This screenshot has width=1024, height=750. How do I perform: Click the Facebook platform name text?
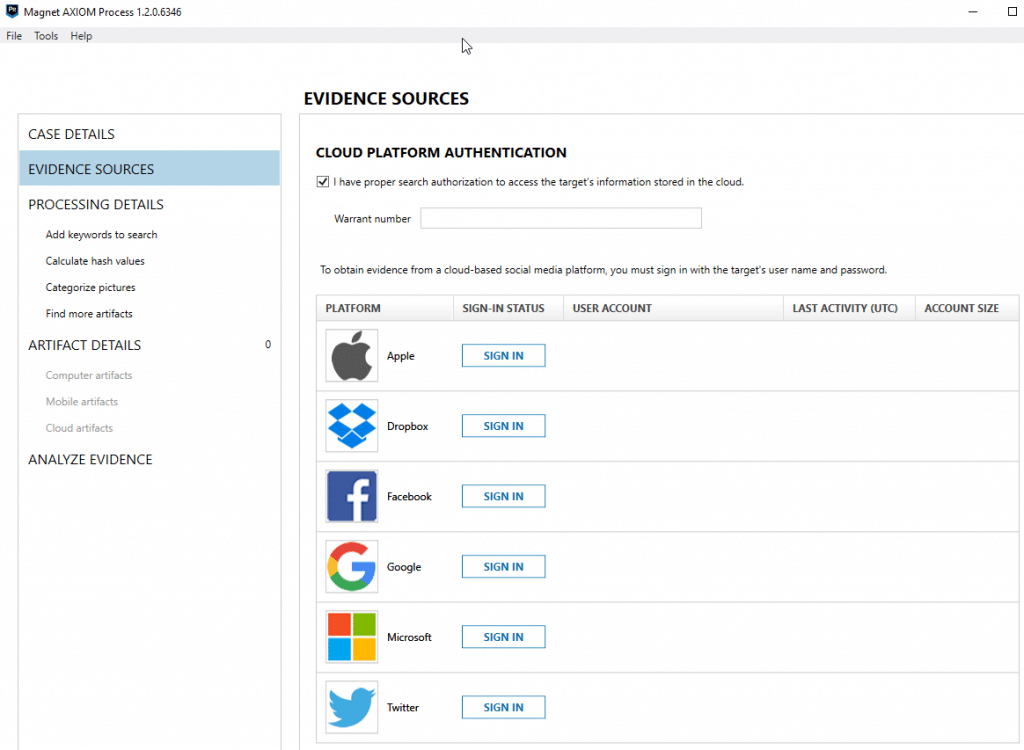pyautogui.click(x=409, y=497)
